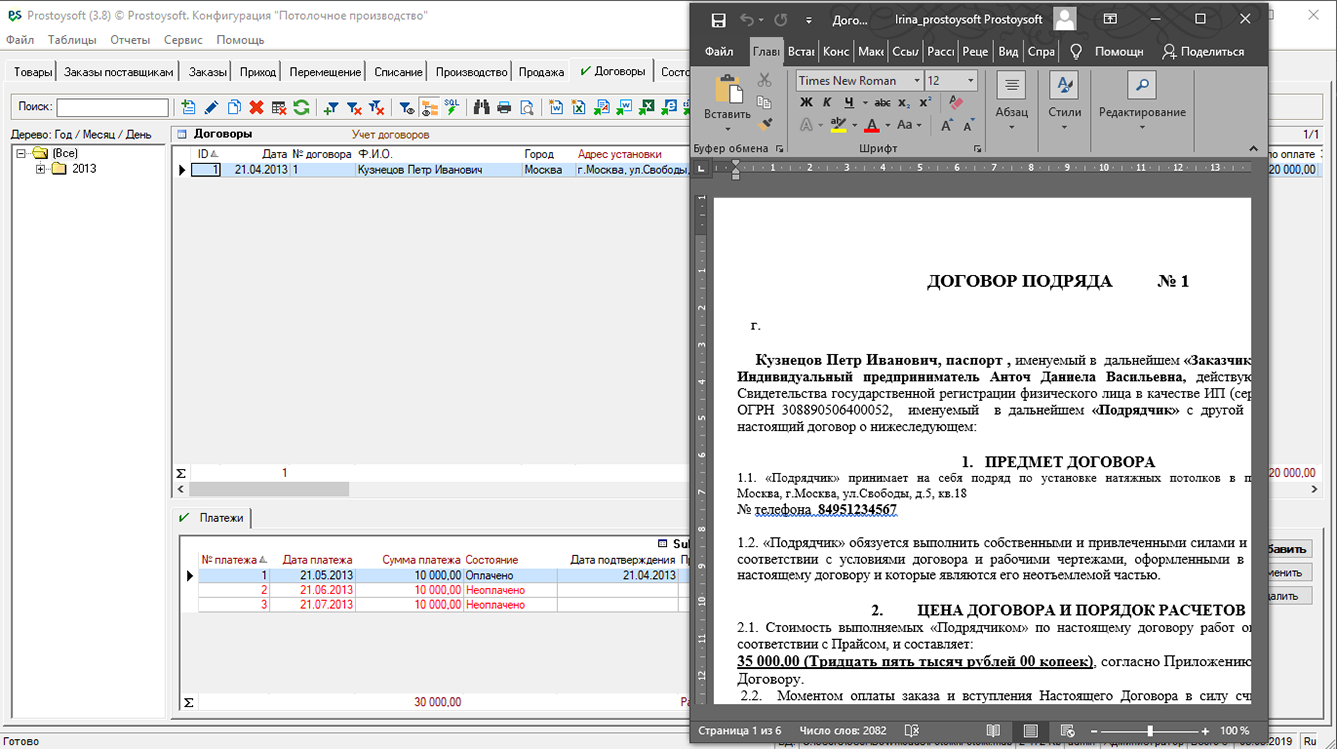Click the zoom in plus button in Word
The width and height of the screenshot is (1337, 749).
[x=1205, y=731]
